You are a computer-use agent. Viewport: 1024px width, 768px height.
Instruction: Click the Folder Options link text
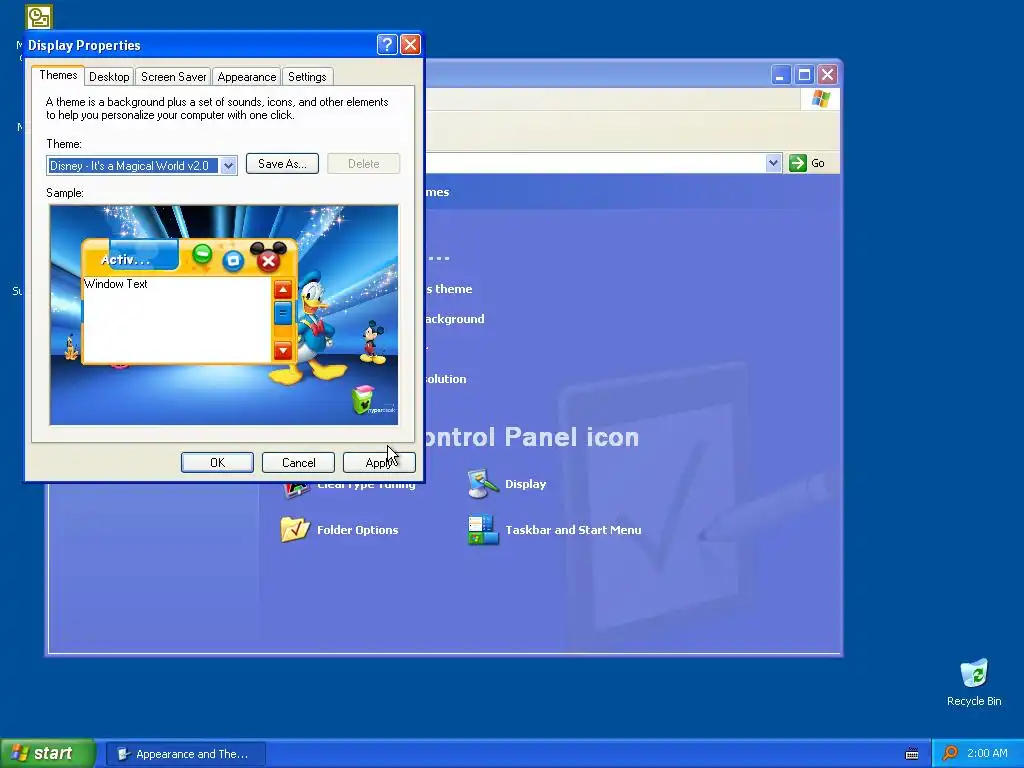click(x=357, y=530)
